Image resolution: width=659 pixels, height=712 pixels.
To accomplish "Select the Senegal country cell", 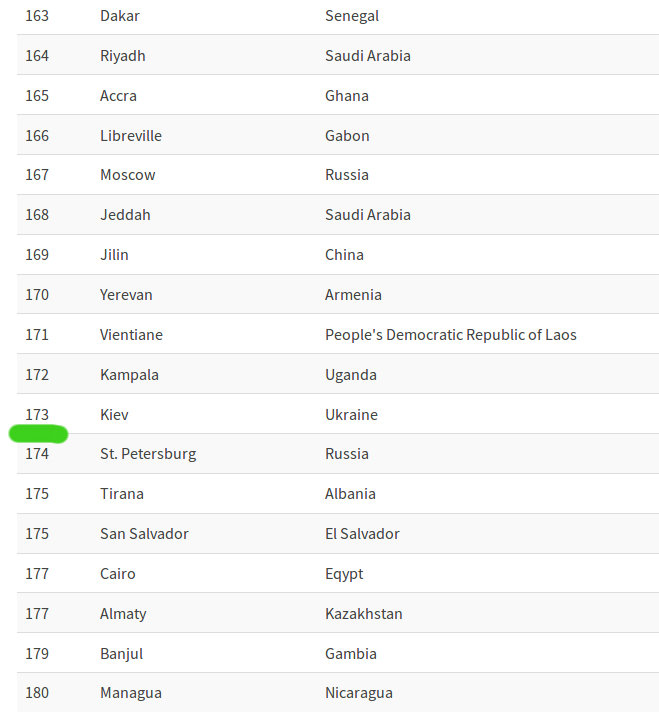I will 351,16.
